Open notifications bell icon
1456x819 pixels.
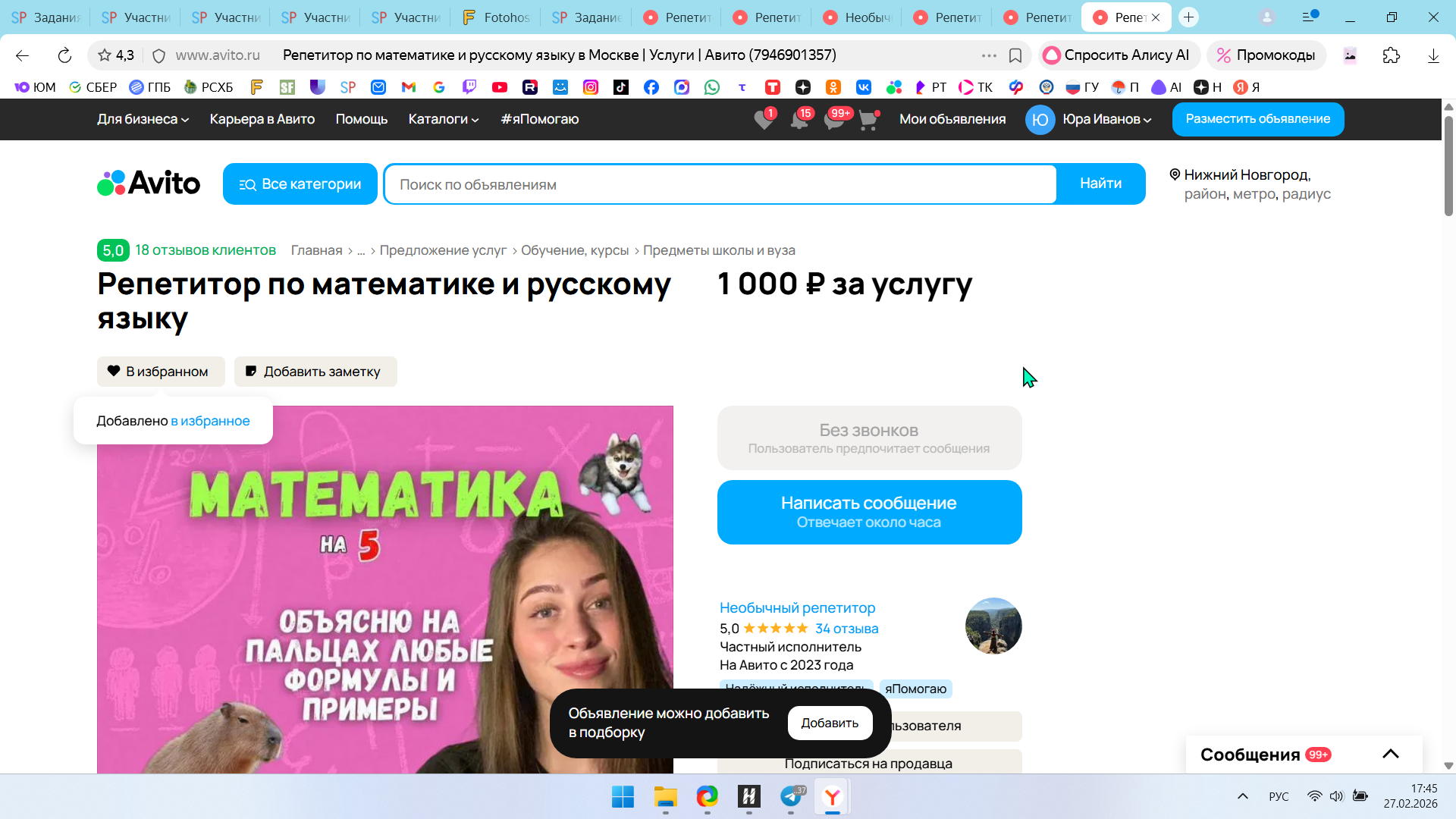tap(799, 120)
